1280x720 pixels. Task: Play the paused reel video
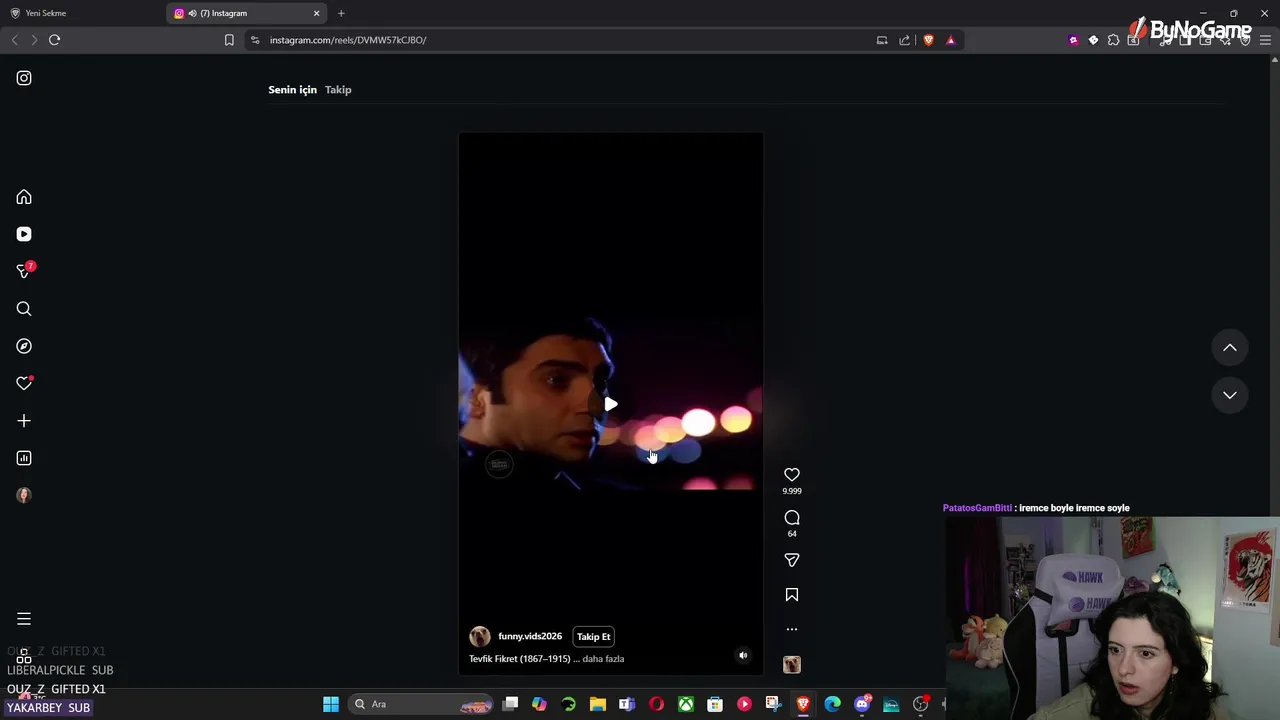tap(611, 404)
